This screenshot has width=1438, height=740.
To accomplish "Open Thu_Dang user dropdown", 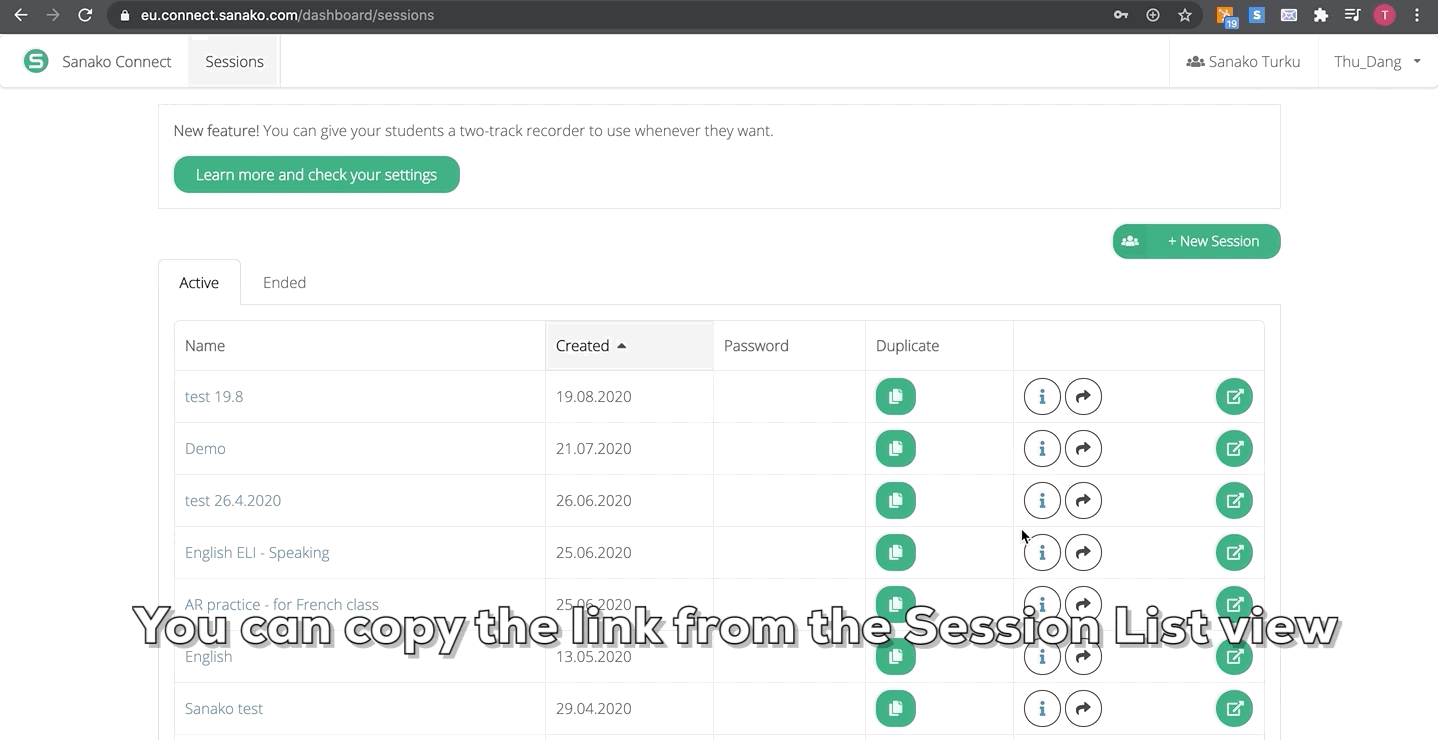I will [1377, 61].
